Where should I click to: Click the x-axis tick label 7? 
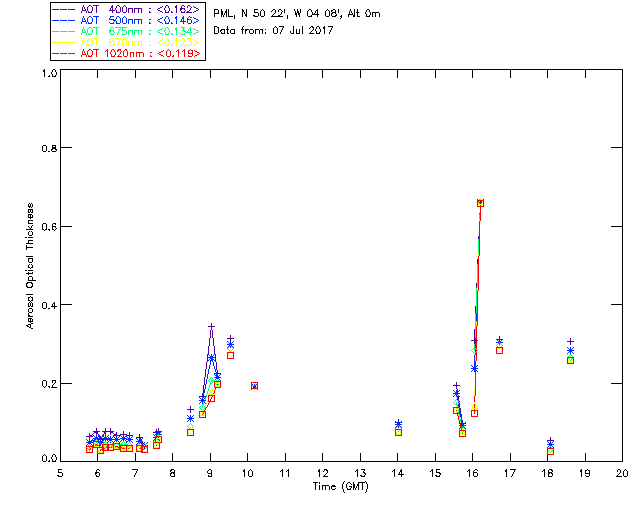pyautogui.click(x=135, y=473)
